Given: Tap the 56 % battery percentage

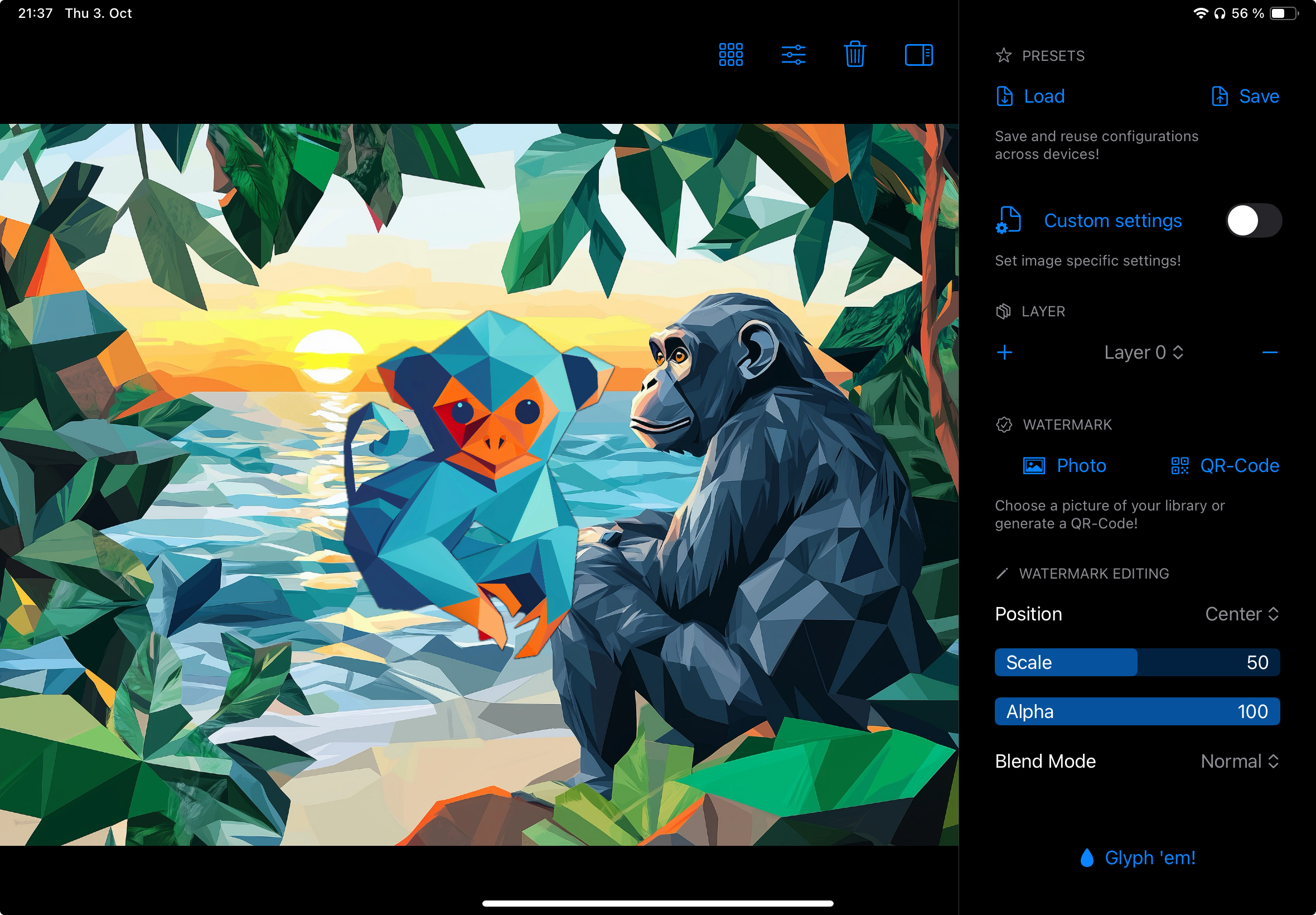Looking at the screenshot, I should pyautogui.click(x=1248, y=13).
